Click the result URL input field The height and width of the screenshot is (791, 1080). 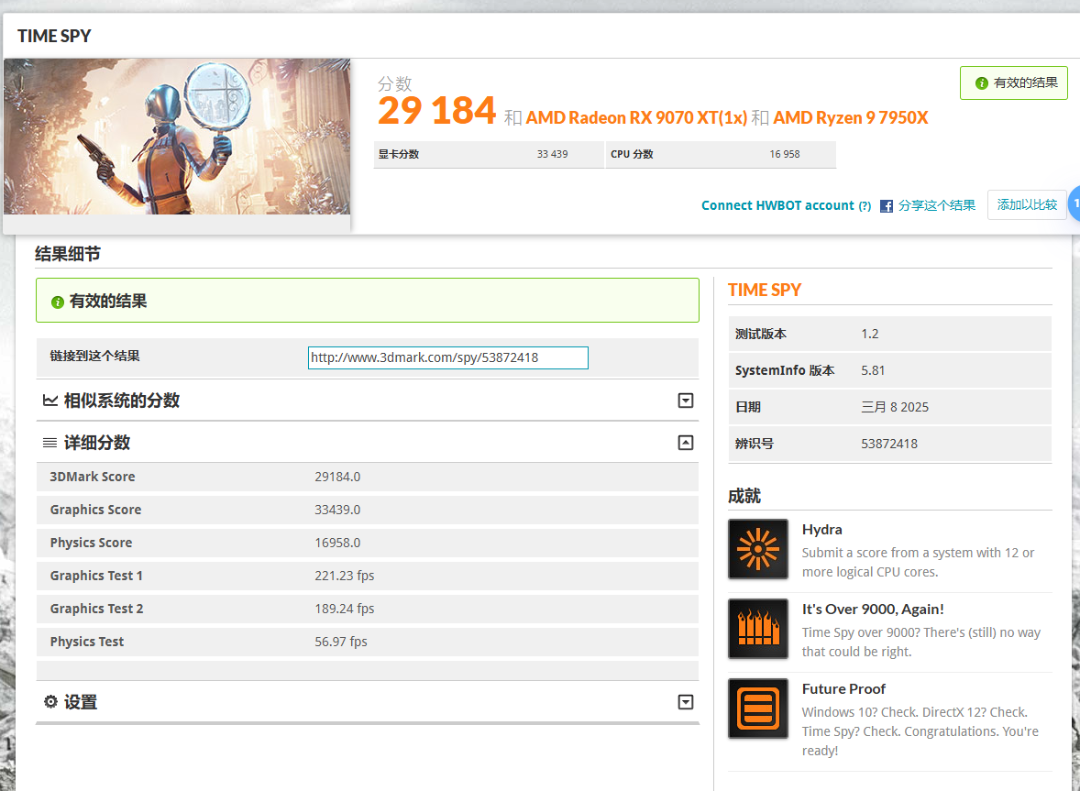[x=447, y=357]
